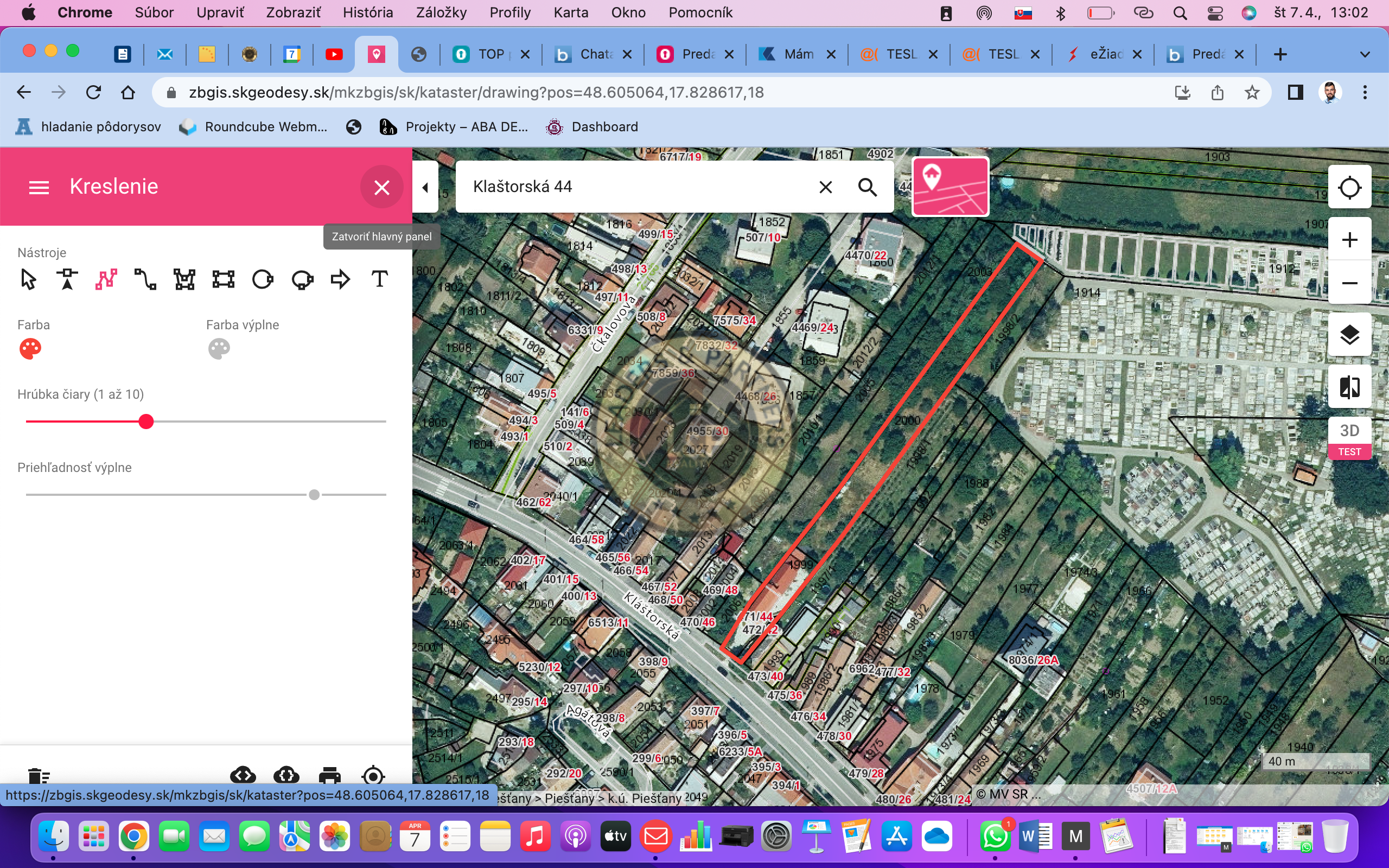Screen dimensions: 1389x868
Task: Open Chrome three-dot menu
Action: coord(1365,92)
